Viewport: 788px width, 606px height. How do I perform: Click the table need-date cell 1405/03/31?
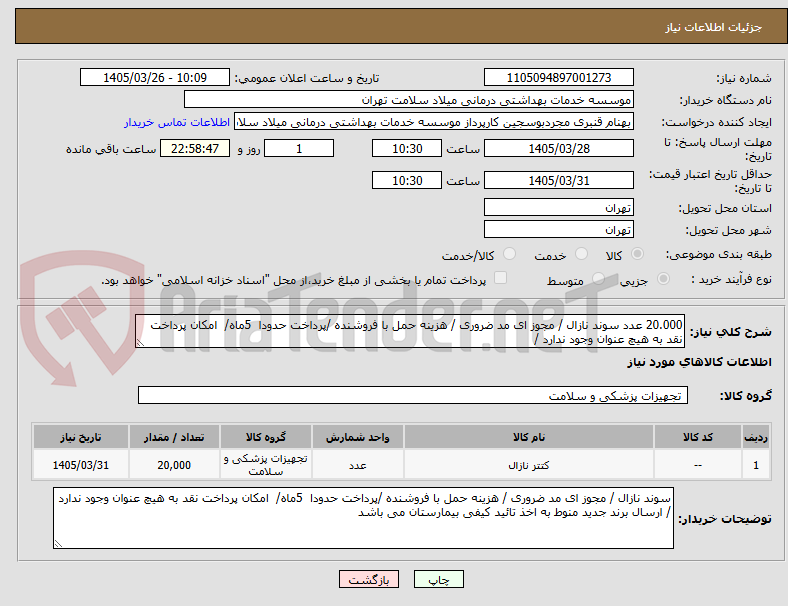tap(81, 465)
